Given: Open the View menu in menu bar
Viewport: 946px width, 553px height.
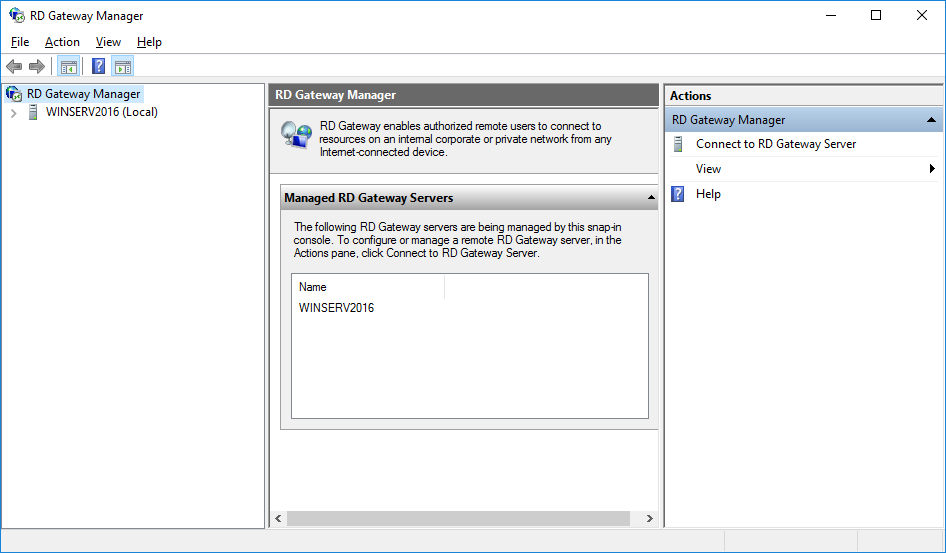Looking at the screenshot, I should [x=108, y=42].
